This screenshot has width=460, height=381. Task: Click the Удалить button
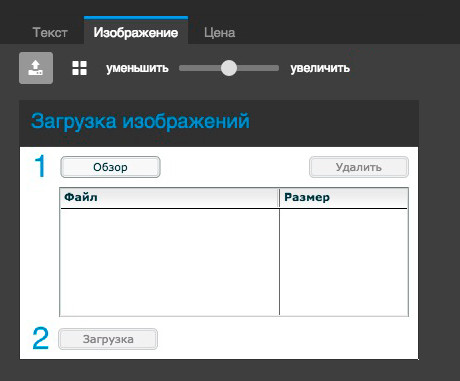click(359, 167)
